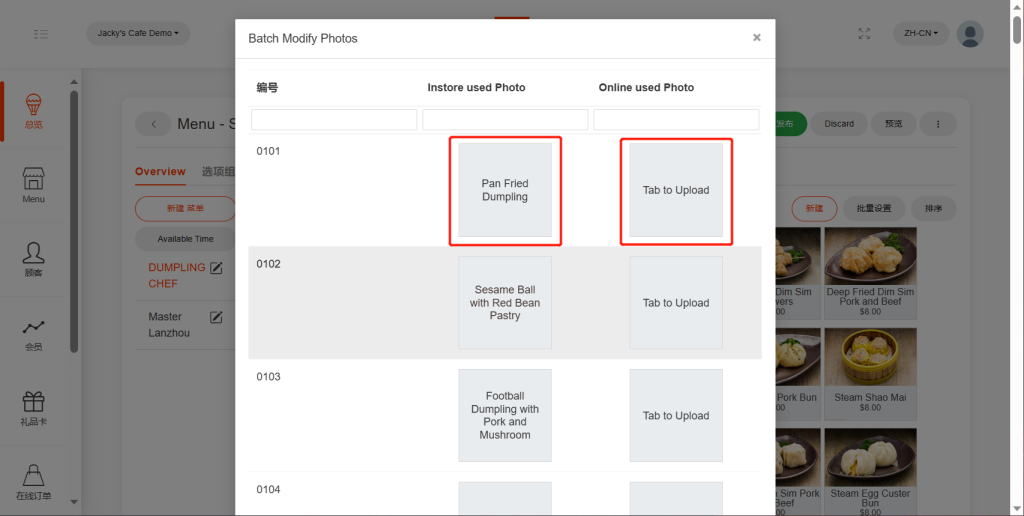The height and width of the screenshot is (516, 1024).
Task: Click the 批量设置 button
Action: point(873,209)
